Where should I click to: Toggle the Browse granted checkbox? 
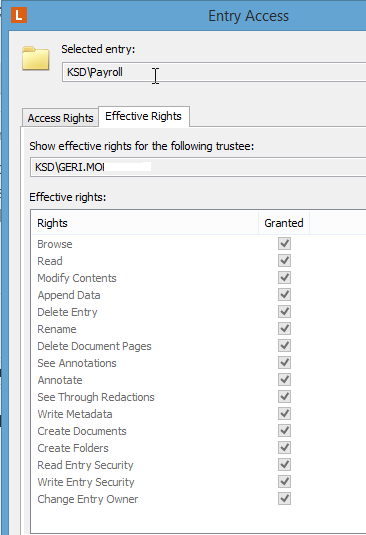pyautogui.click(x=284, y=244)
